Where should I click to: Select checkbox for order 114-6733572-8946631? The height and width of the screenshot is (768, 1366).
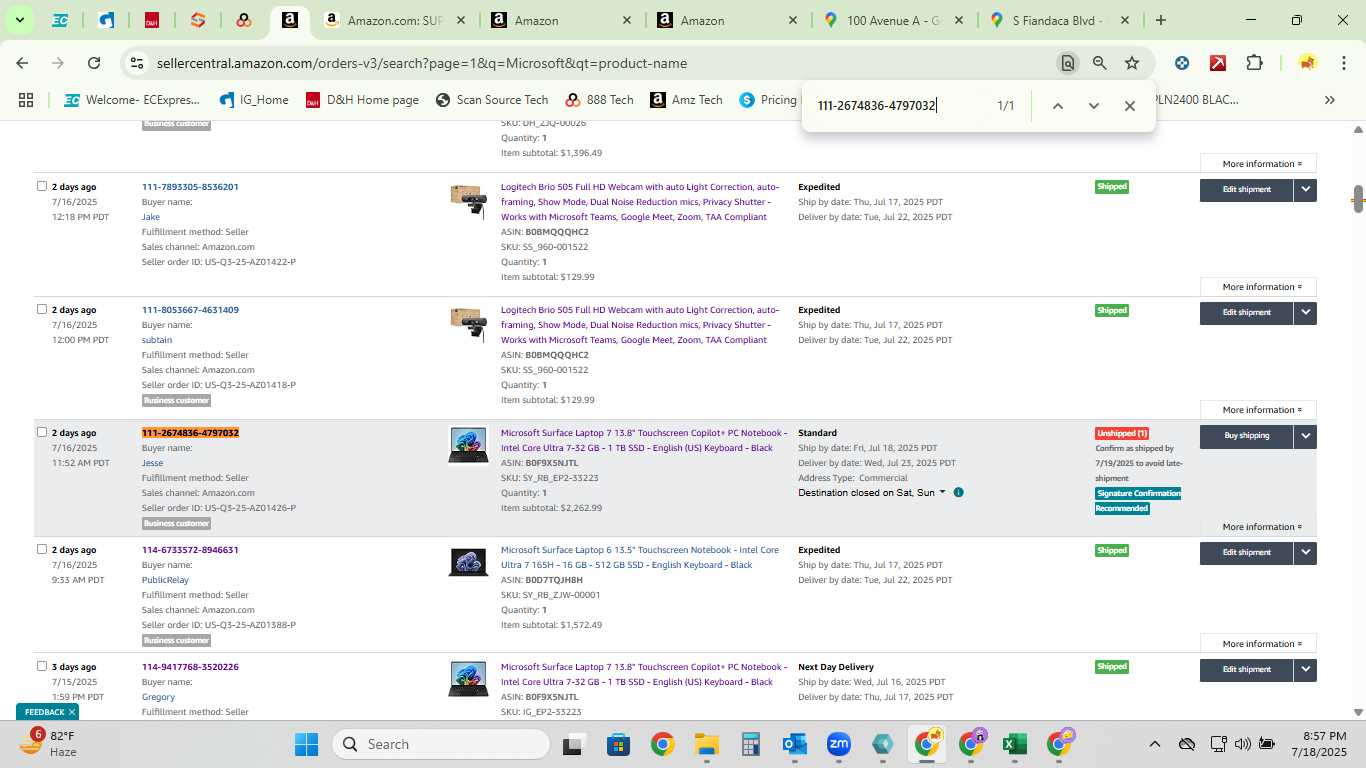coord(42,549)
